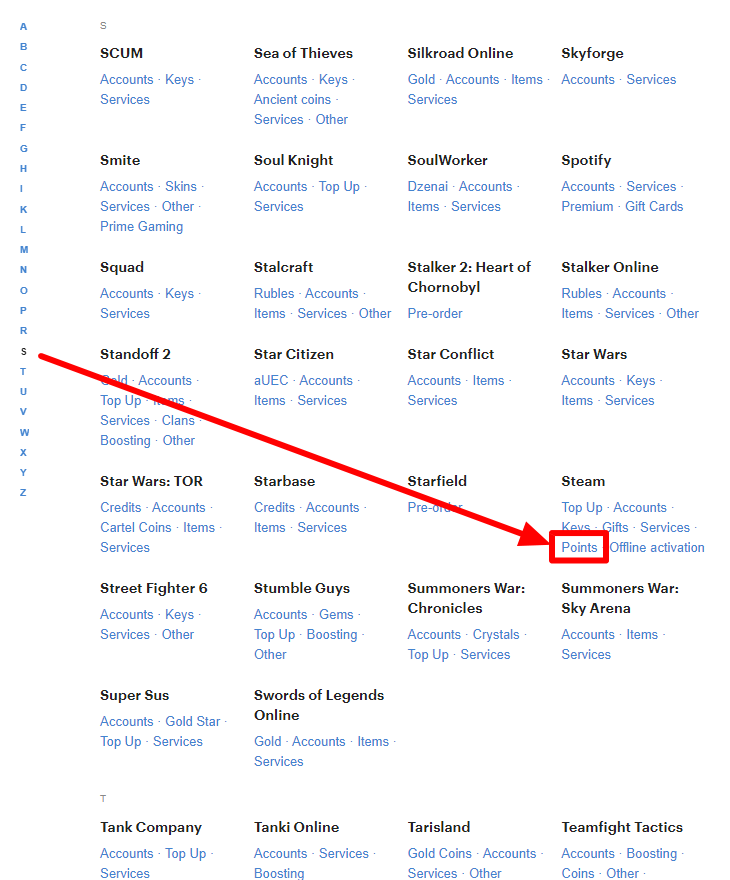730x880 pixels.
Task: Open Boosting link under Standoff 2
Action: point(126,441)
